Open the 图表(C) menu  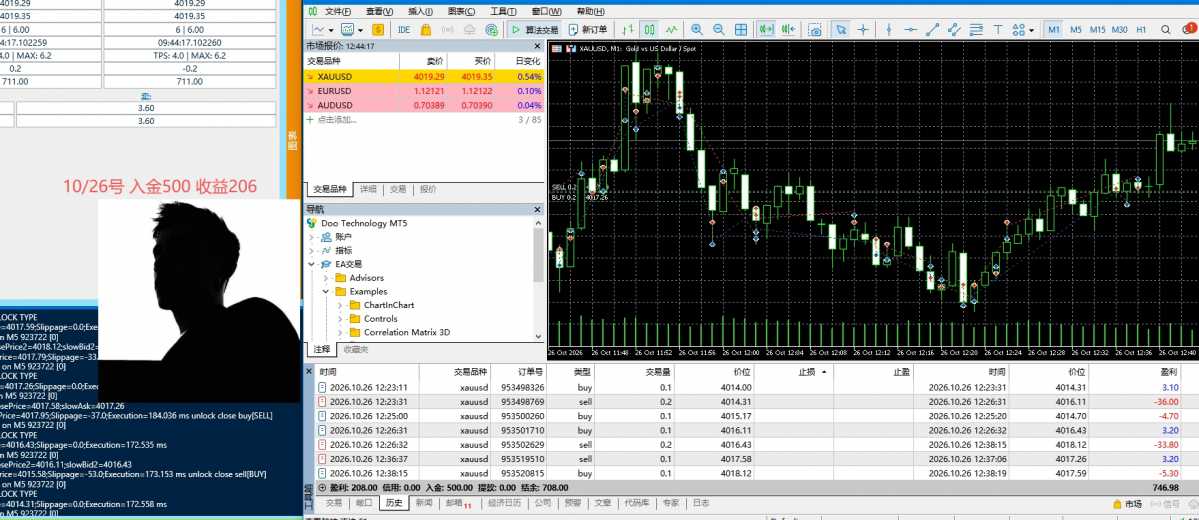click(x=461, y=11)
